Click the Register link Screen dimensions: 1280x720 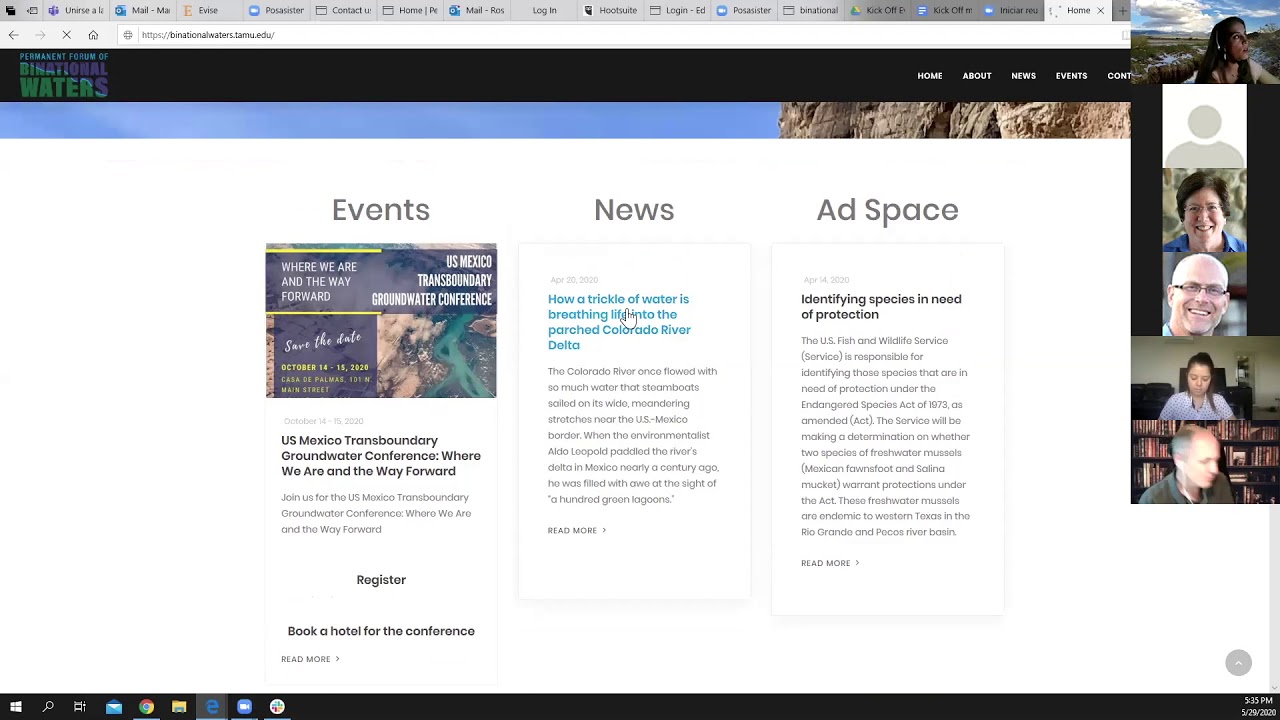coord(381,580)
